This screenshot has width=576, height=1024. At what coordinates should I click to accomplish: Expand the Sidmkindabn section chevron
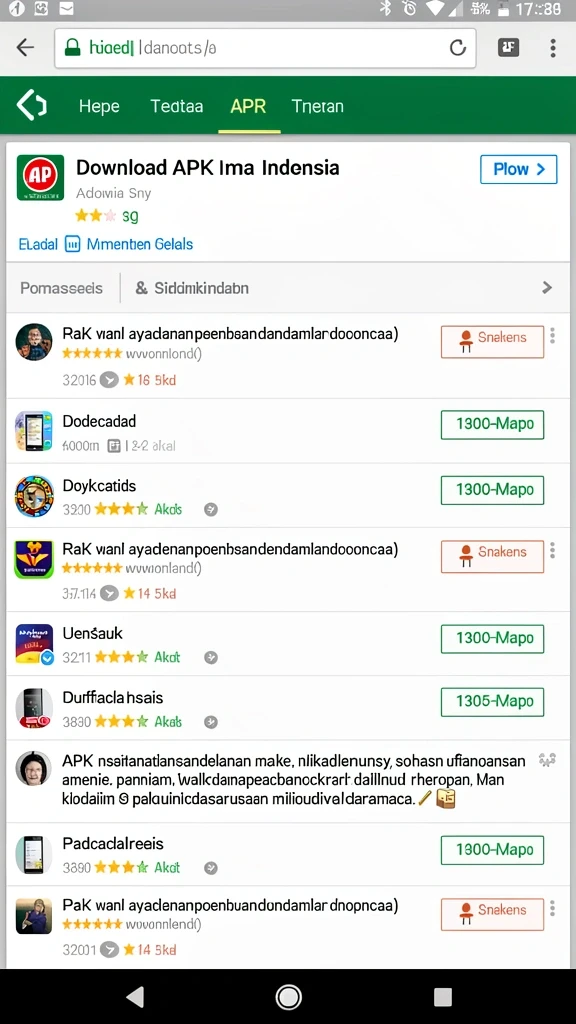click(547, 287)
